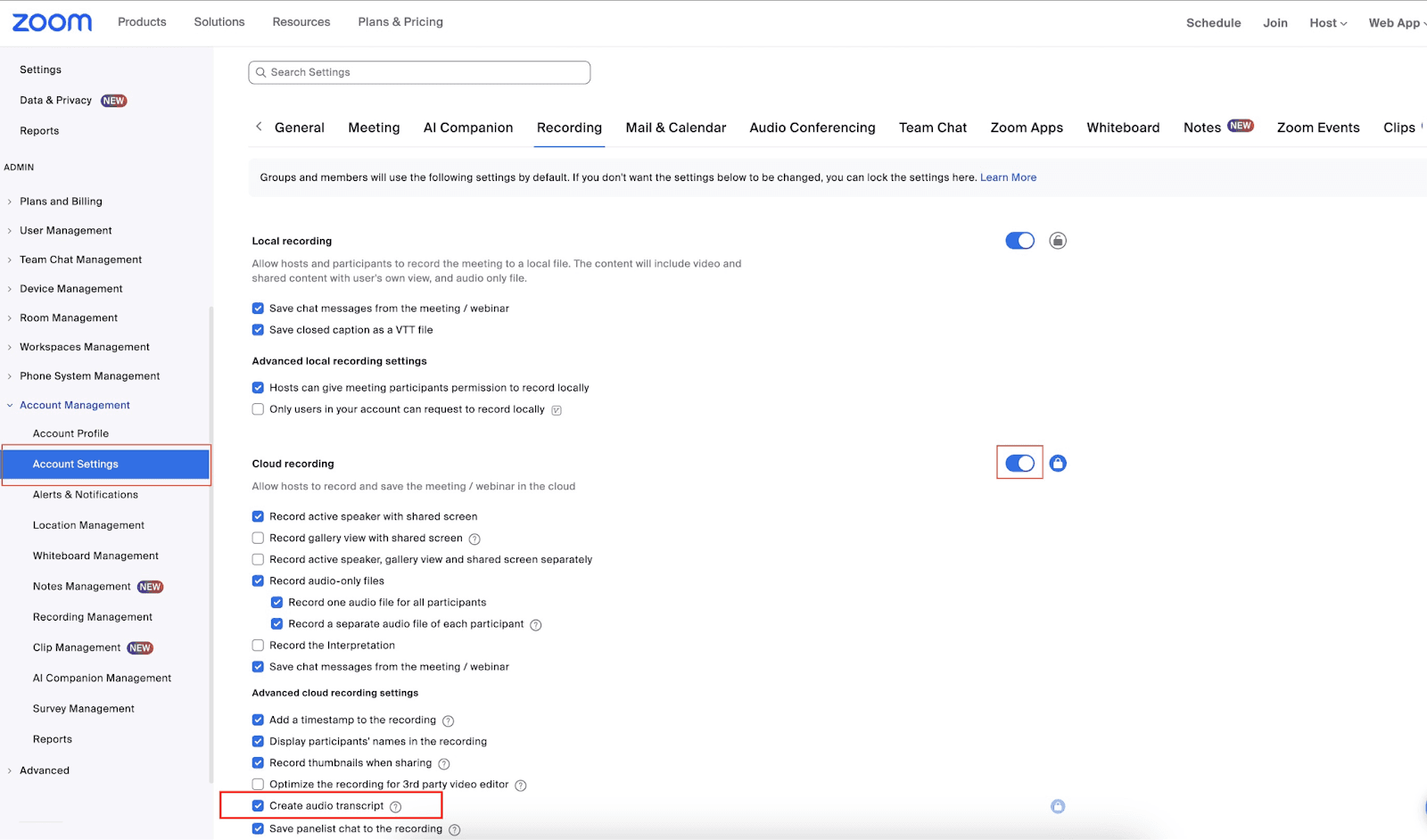Open Plans & Pricing in top navigation
This screenshot has width=1427, height=840.
coord(400,21)
